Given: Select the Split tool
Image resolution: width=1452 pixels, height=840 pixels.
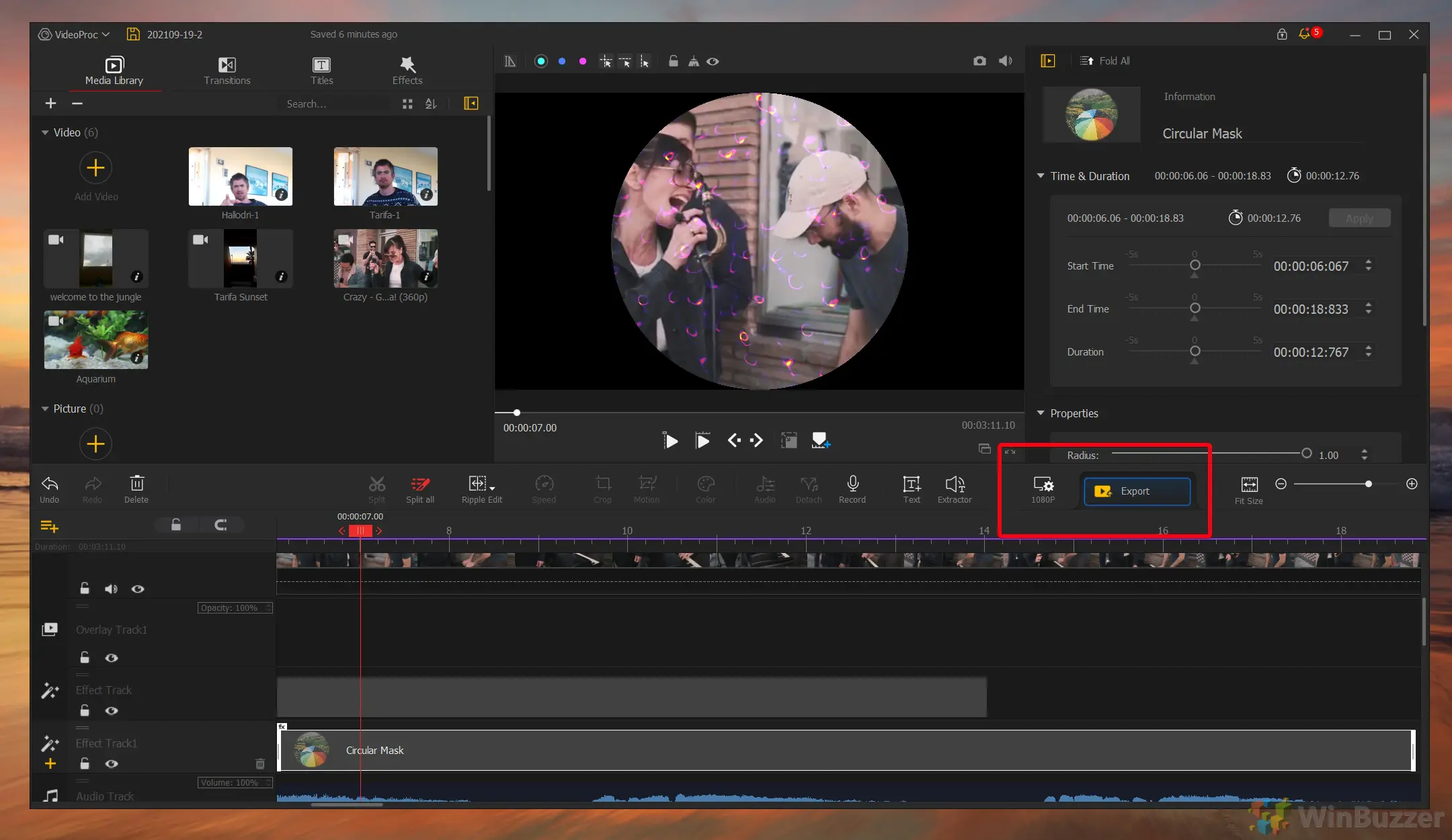Looking at the screenshot, I should pyautogui.click(x=376, y=489).
